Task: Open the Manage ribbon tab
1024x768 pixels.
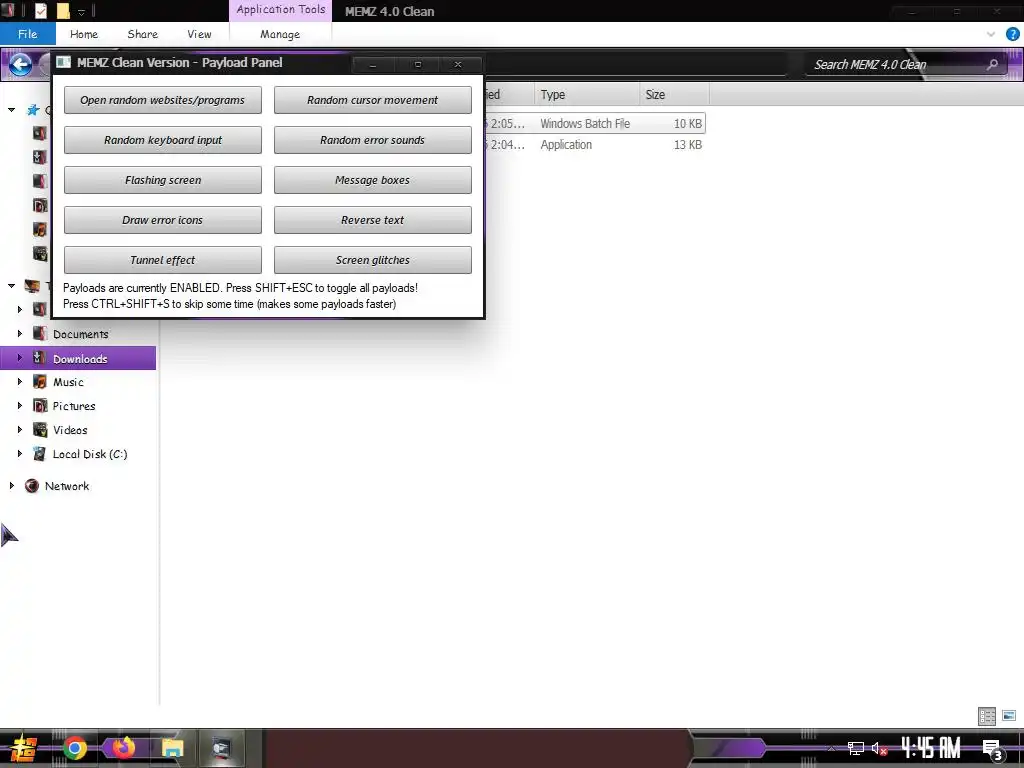Action: tap(280, 34)
